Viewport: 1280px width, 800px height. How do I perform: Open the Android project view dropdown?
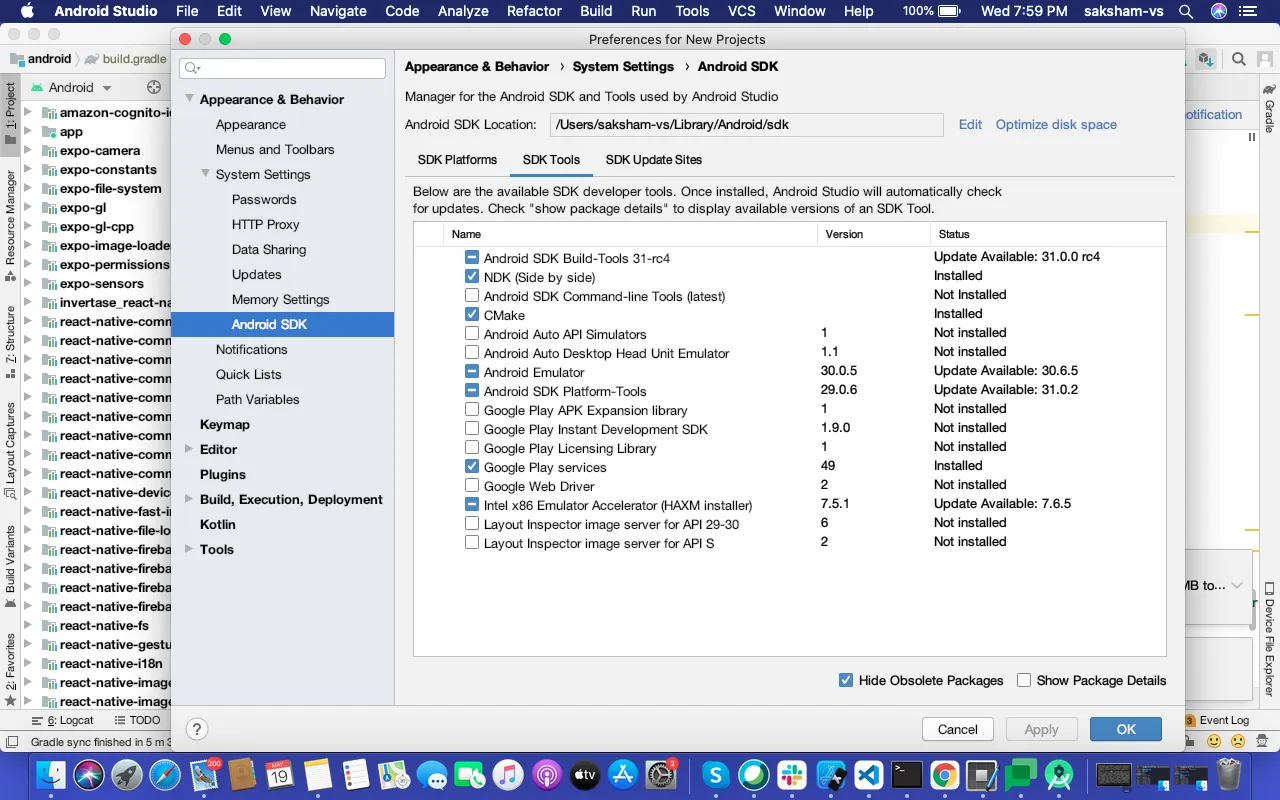coord(70,87)
